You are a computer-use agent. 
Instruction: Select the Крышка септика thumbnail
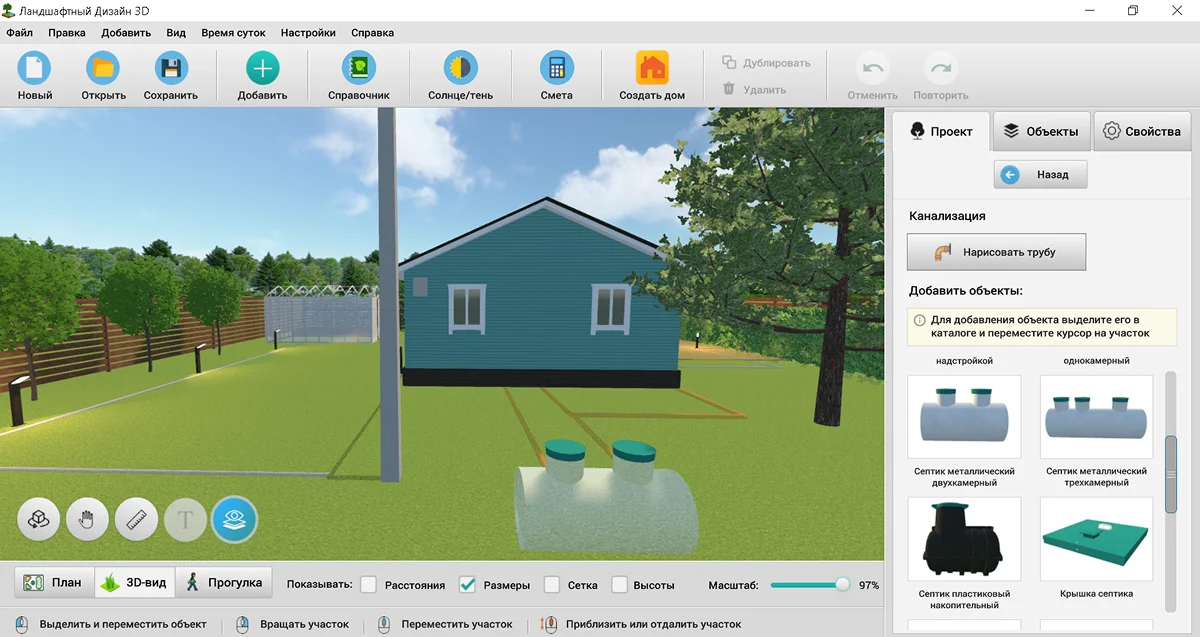[x=1096, y=538]
